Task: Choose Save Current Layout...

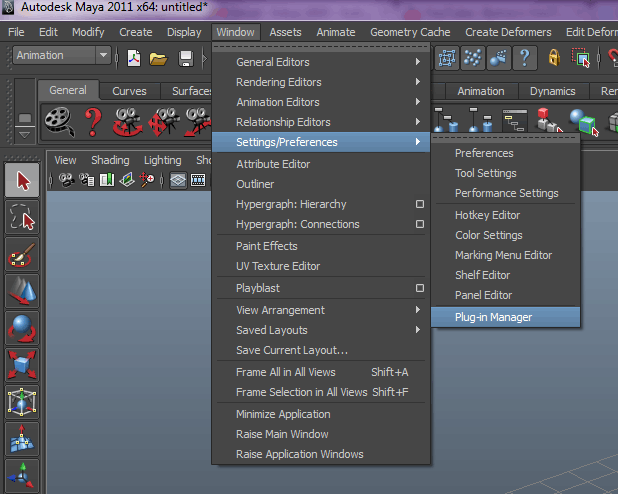Action: [x=321, y=350]
